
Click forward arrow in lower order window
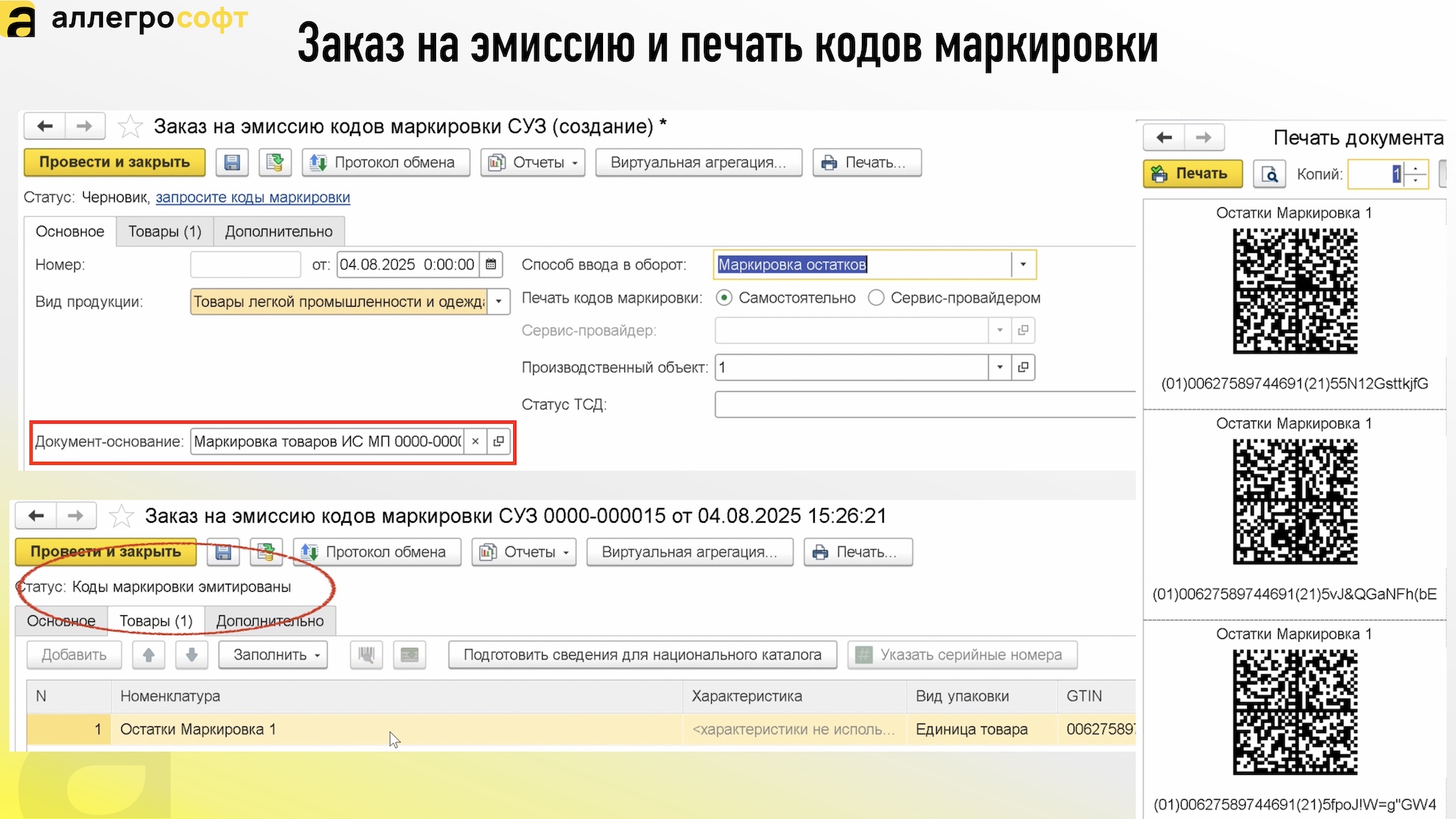[x=76, y=515]
